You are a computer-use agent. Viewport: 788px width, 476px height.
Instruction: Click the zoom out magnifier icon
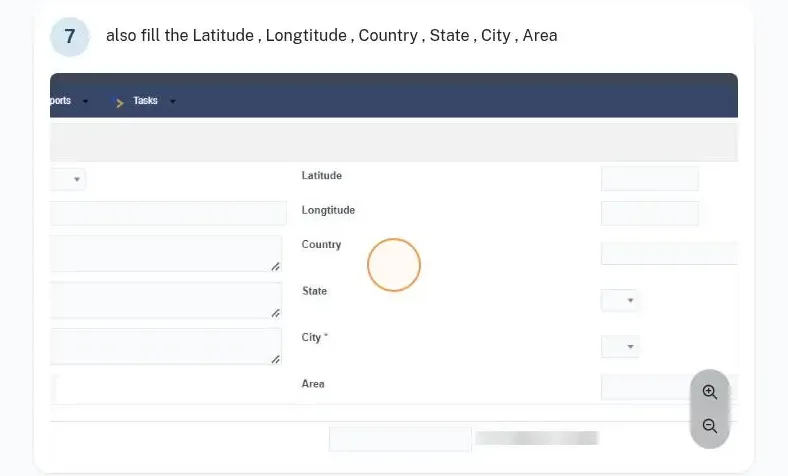[710, 426]
